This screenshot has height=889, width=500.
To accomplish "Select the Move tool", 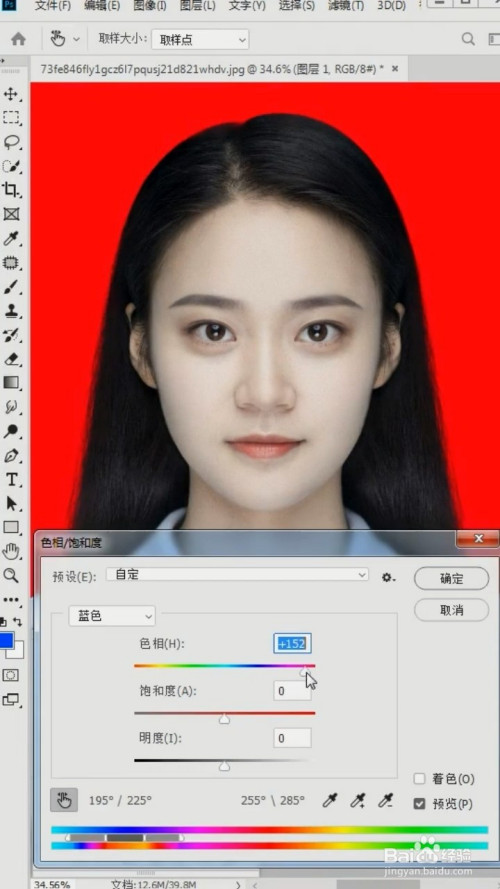I will click(x=11, y=94).
